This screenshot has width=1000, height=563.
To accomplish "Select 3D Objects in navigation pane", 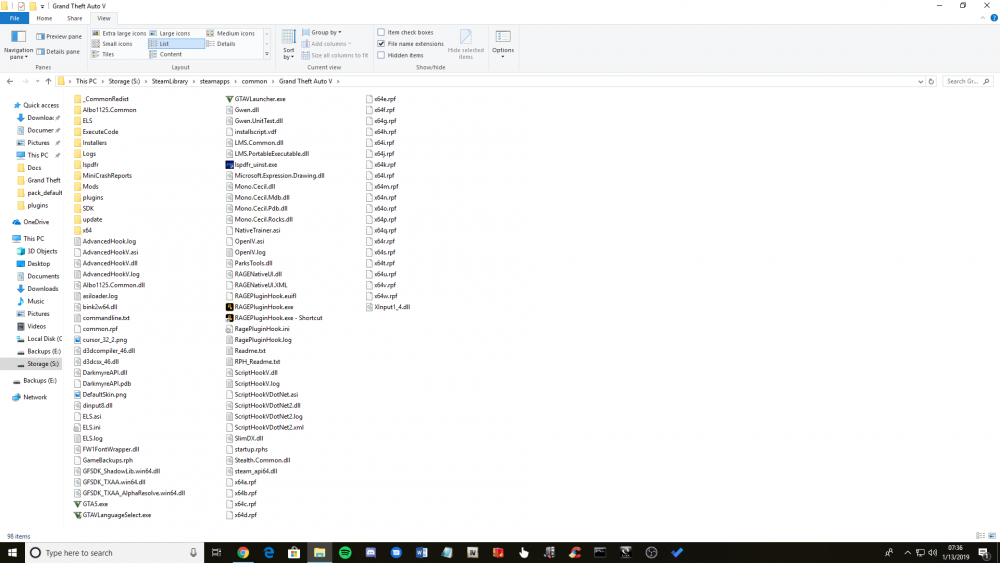I will pos(37,251).
